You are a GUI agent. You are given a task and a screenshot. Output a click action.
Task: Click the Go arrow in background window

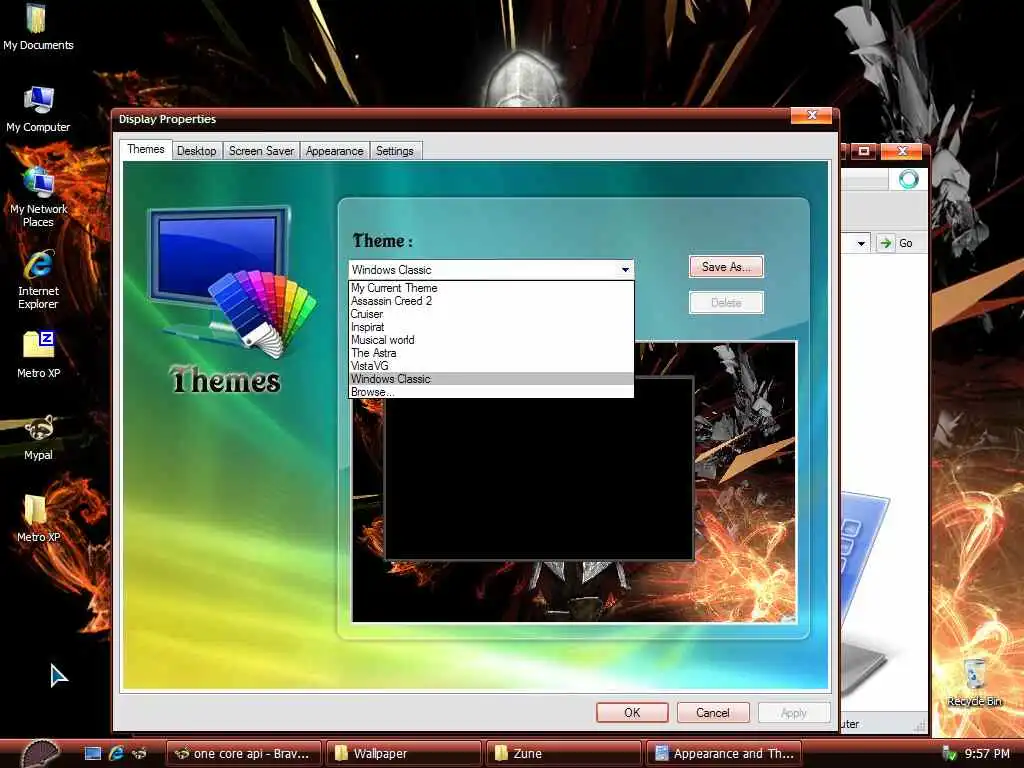(x=886, y=243)
